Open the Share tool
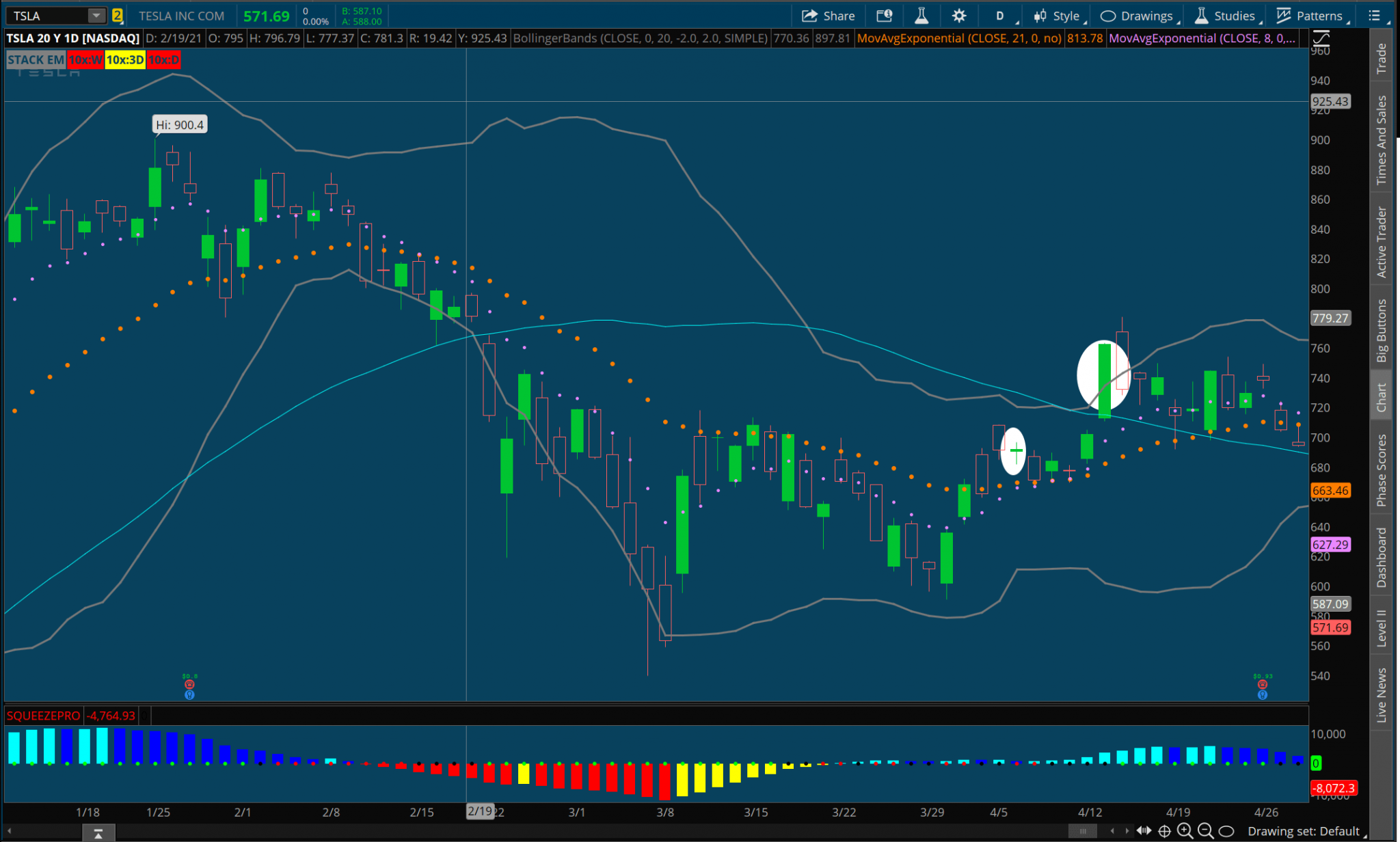This screenshot has height=842, width=1400. (829, 15)
